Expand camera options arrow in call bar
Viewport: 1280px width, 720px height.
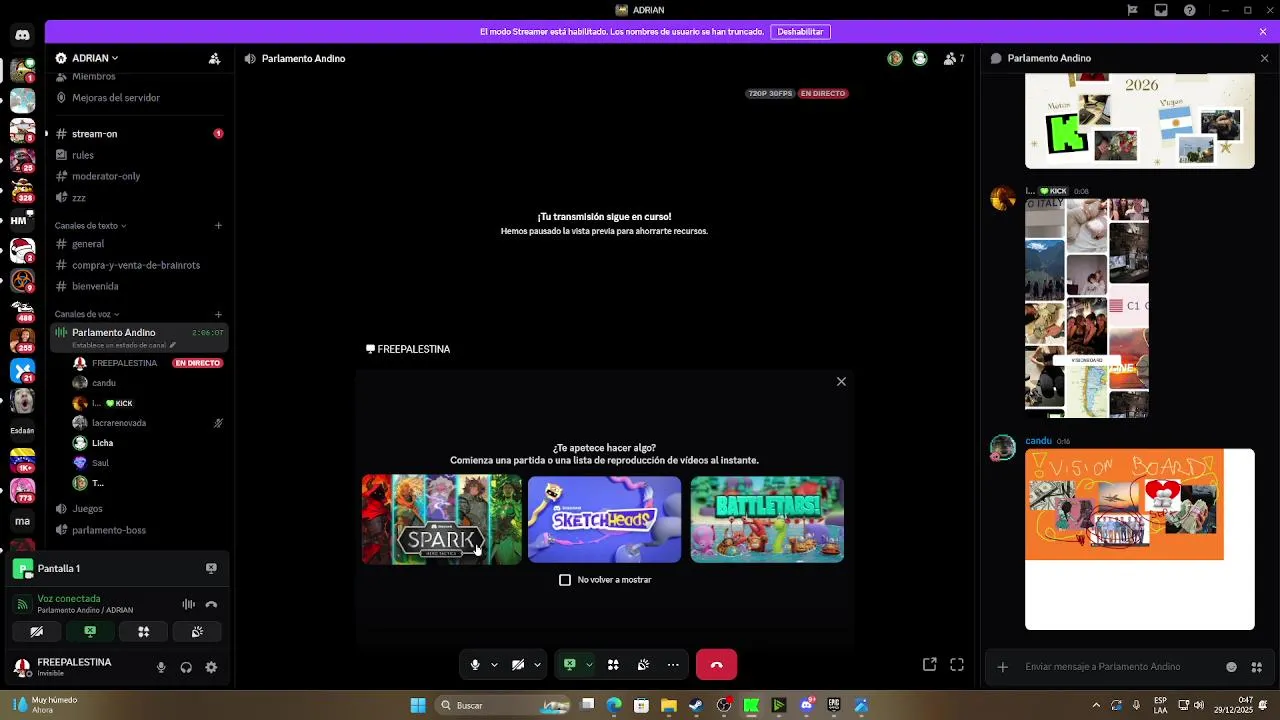click(x=537, y=664)
